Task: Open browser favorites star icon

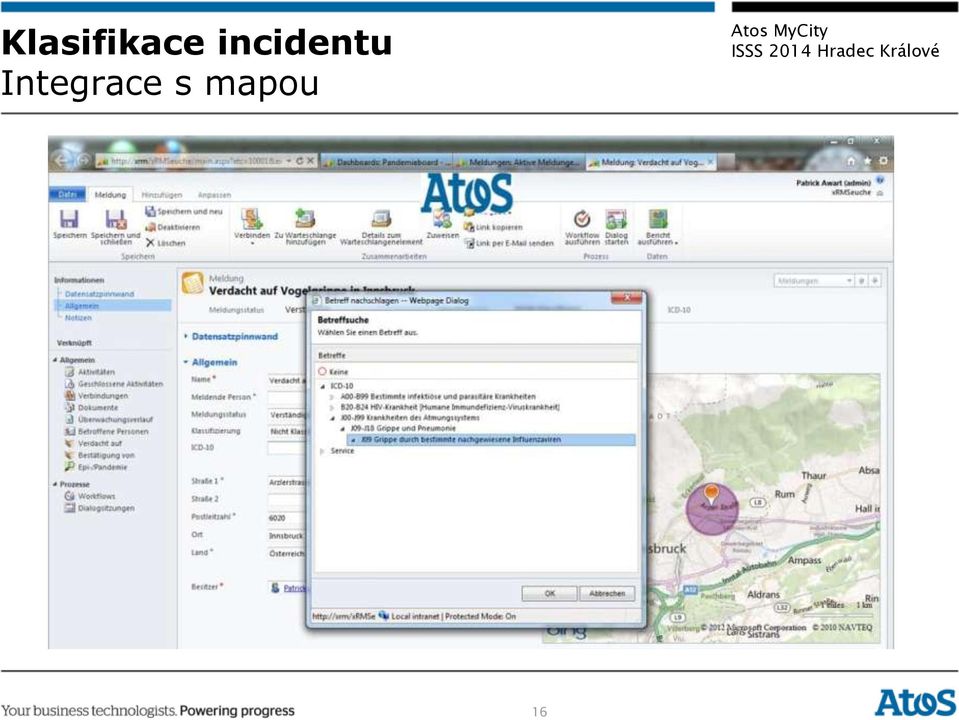Action: click(867, 161)
